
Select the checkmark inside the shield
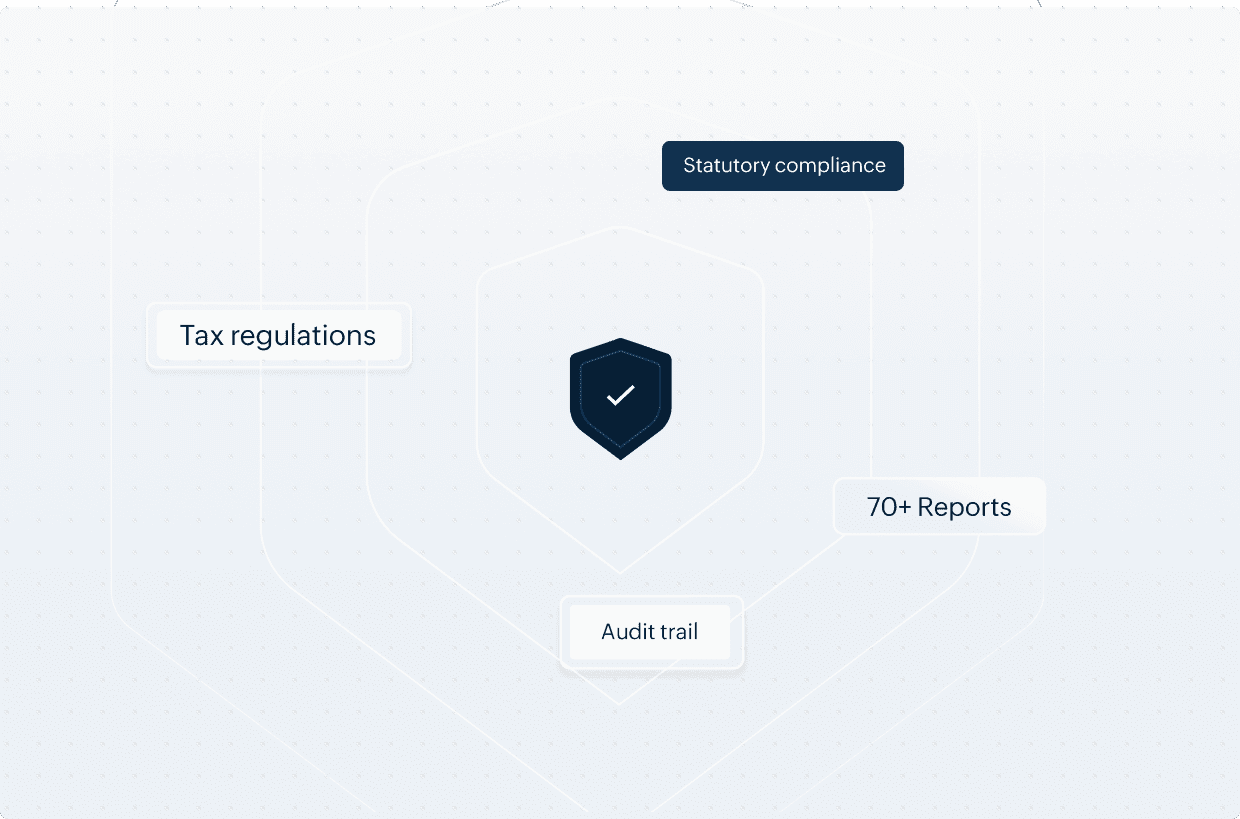(x=620, y=396)
